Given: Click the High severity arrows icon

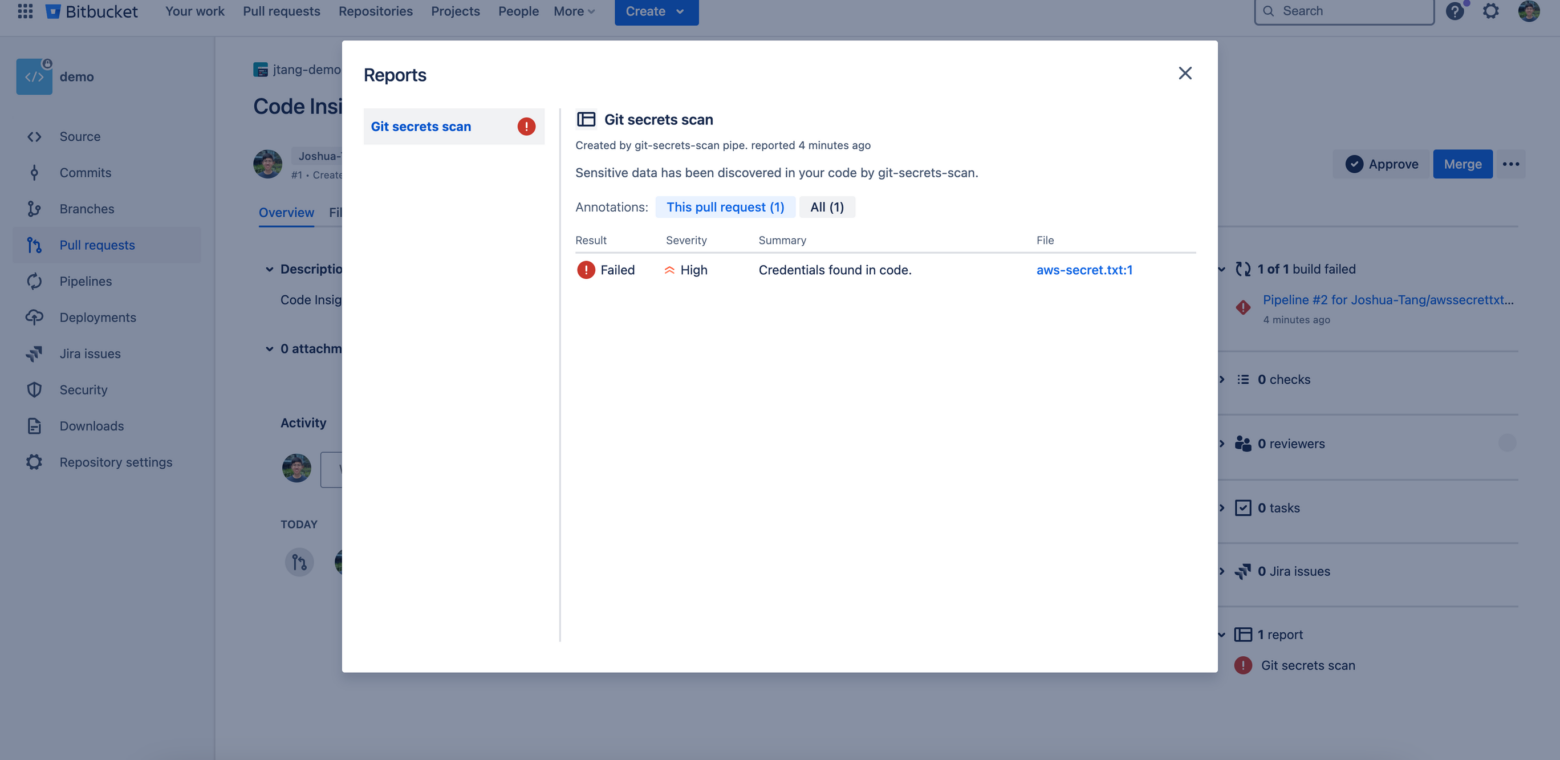Looking at the screenshot, I should coord(669,270).
